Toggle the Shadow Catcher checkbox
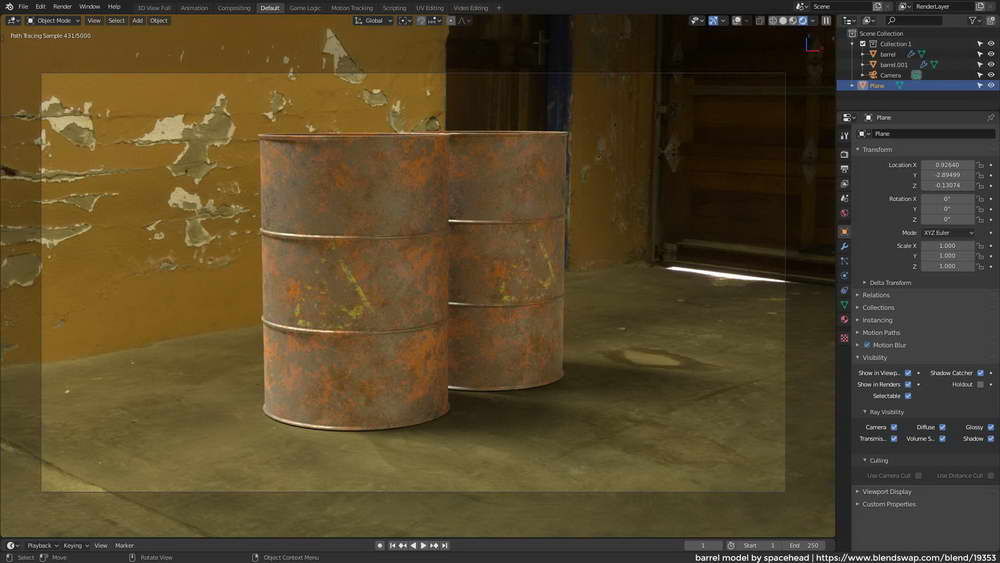Image resolution: width=1000 pixels, height=563 pixels. [981, 373]
